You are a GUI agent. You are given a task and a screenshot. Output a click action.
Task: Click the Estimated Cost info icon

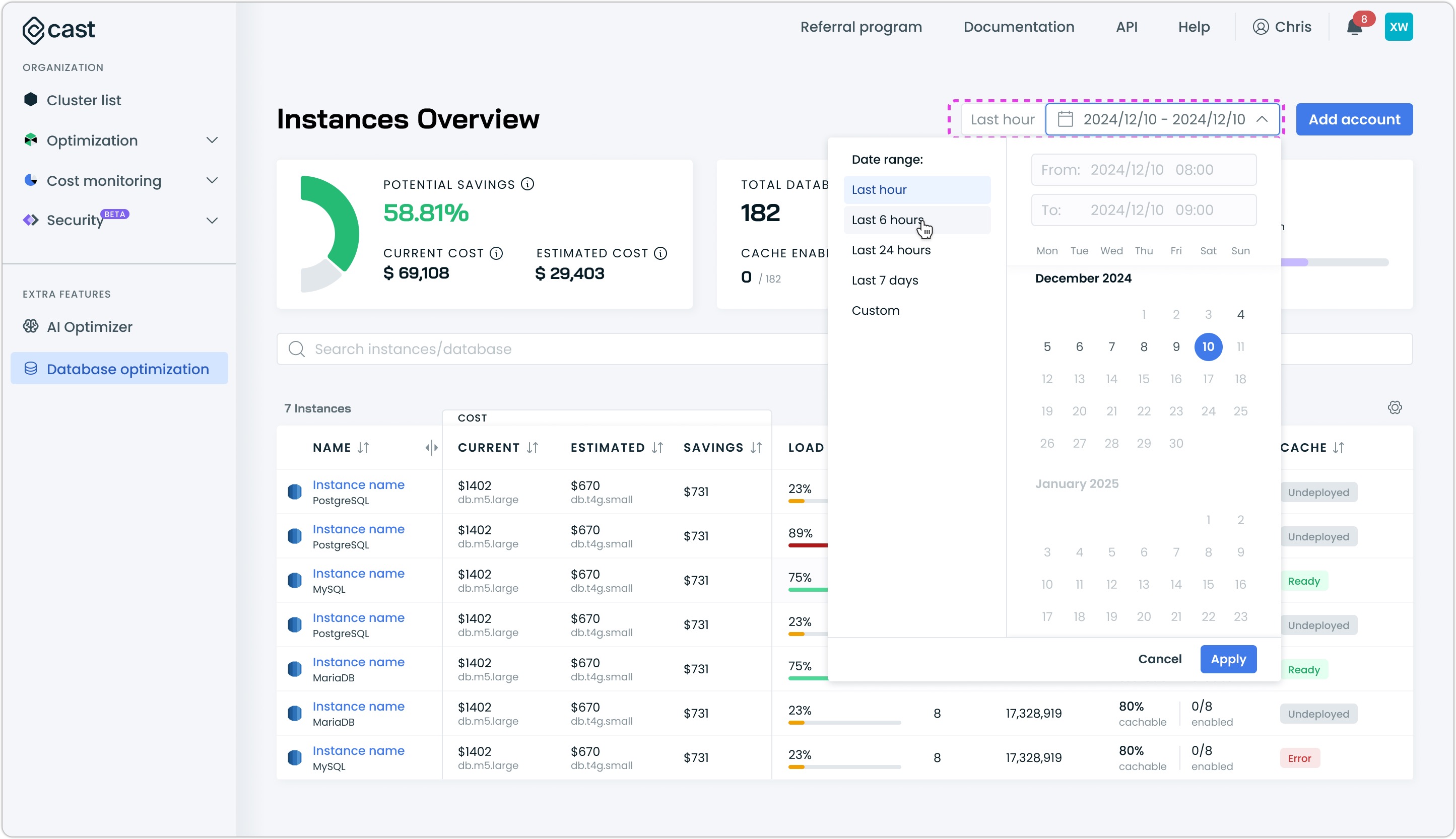coord(660,253)
